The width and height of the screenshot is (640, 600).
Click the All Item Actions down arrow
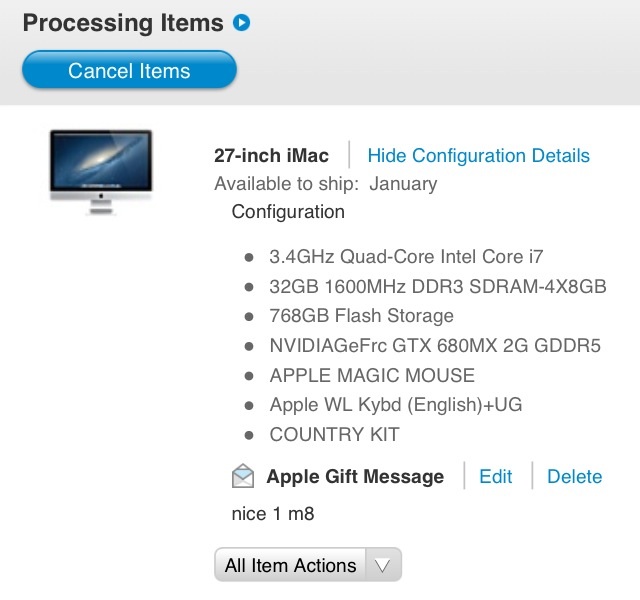[383, 566]
